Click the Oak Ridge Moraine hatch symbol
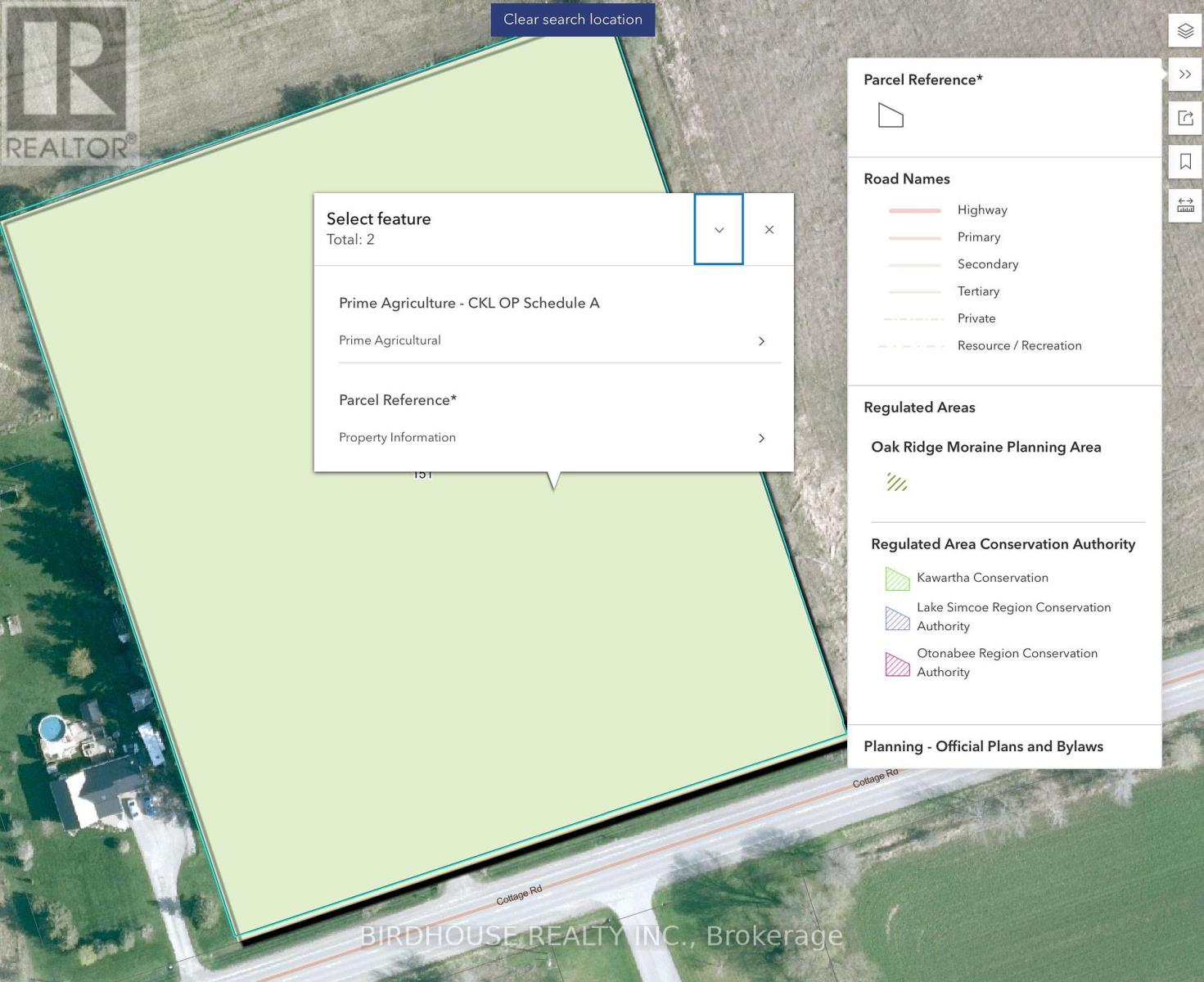 tap(897, 482)
